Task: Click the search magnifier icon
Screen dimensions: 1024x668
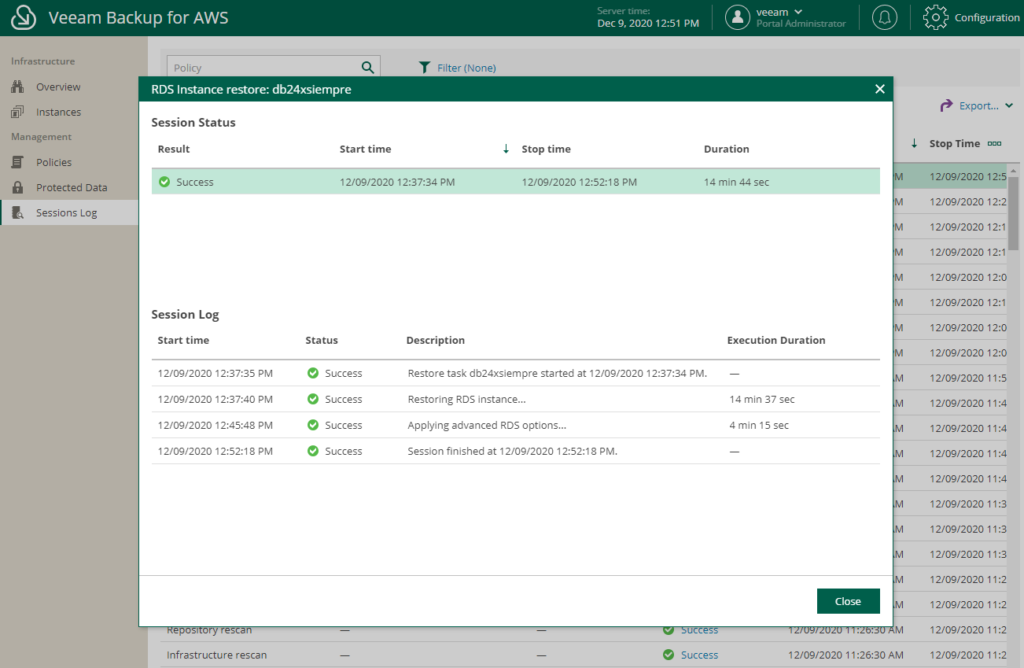Action: (x=368, y=67)
